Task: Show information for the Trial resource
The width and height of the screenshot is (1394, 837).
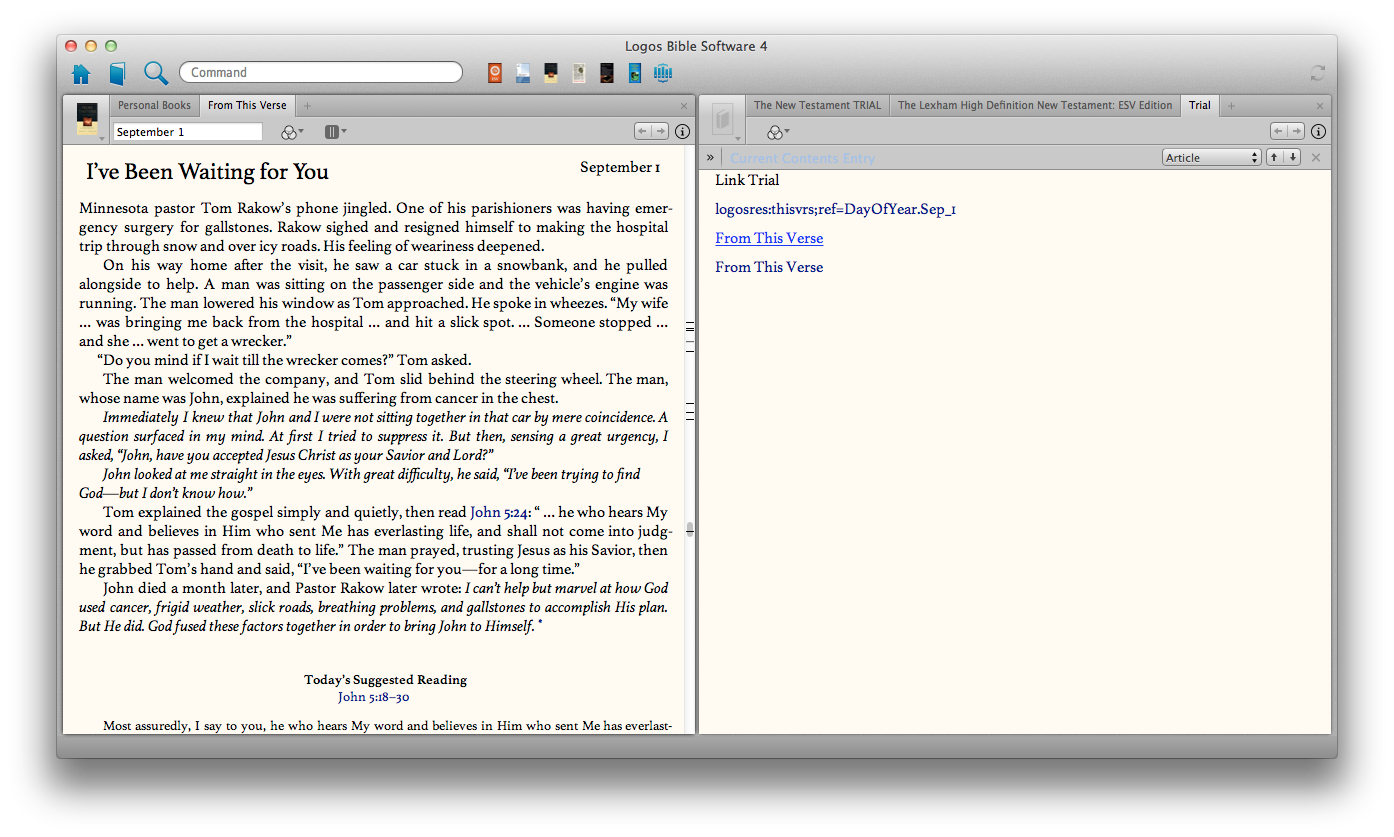Action: (1319, 132)
